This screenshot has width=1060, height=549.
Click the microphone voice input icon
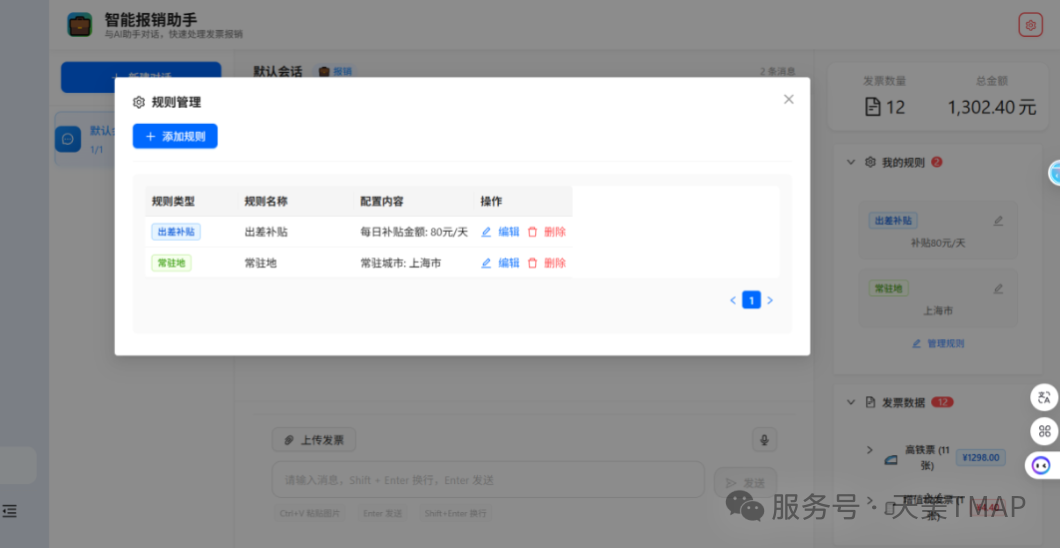pyautogui.click(x=765, y=440)
